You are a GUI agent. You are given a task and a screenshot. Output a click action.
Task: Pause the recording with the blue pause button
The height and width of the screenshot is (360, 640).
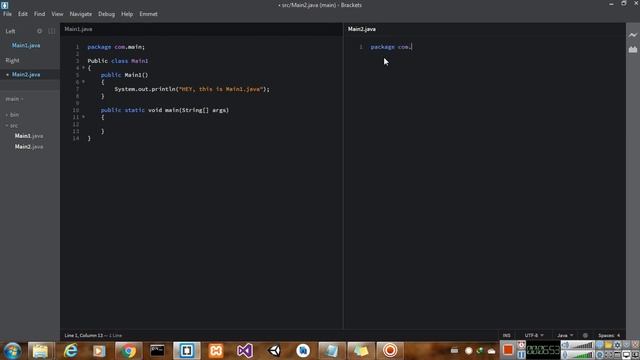pyautogui.click(x=521, y=355)
